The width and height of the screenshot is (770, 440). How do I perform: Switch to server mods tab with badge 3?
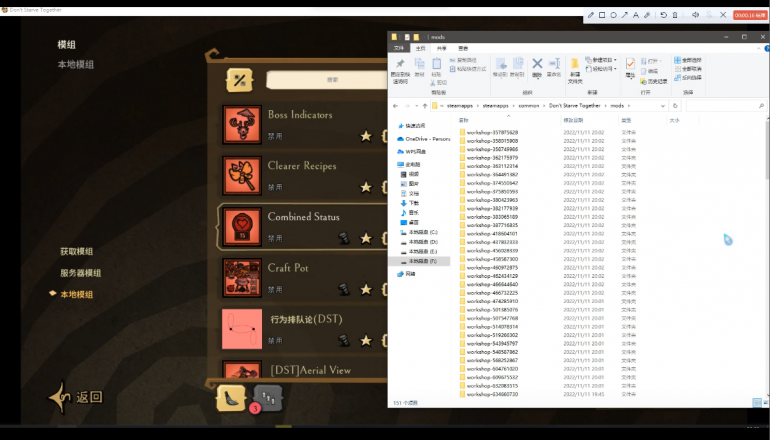268,398
